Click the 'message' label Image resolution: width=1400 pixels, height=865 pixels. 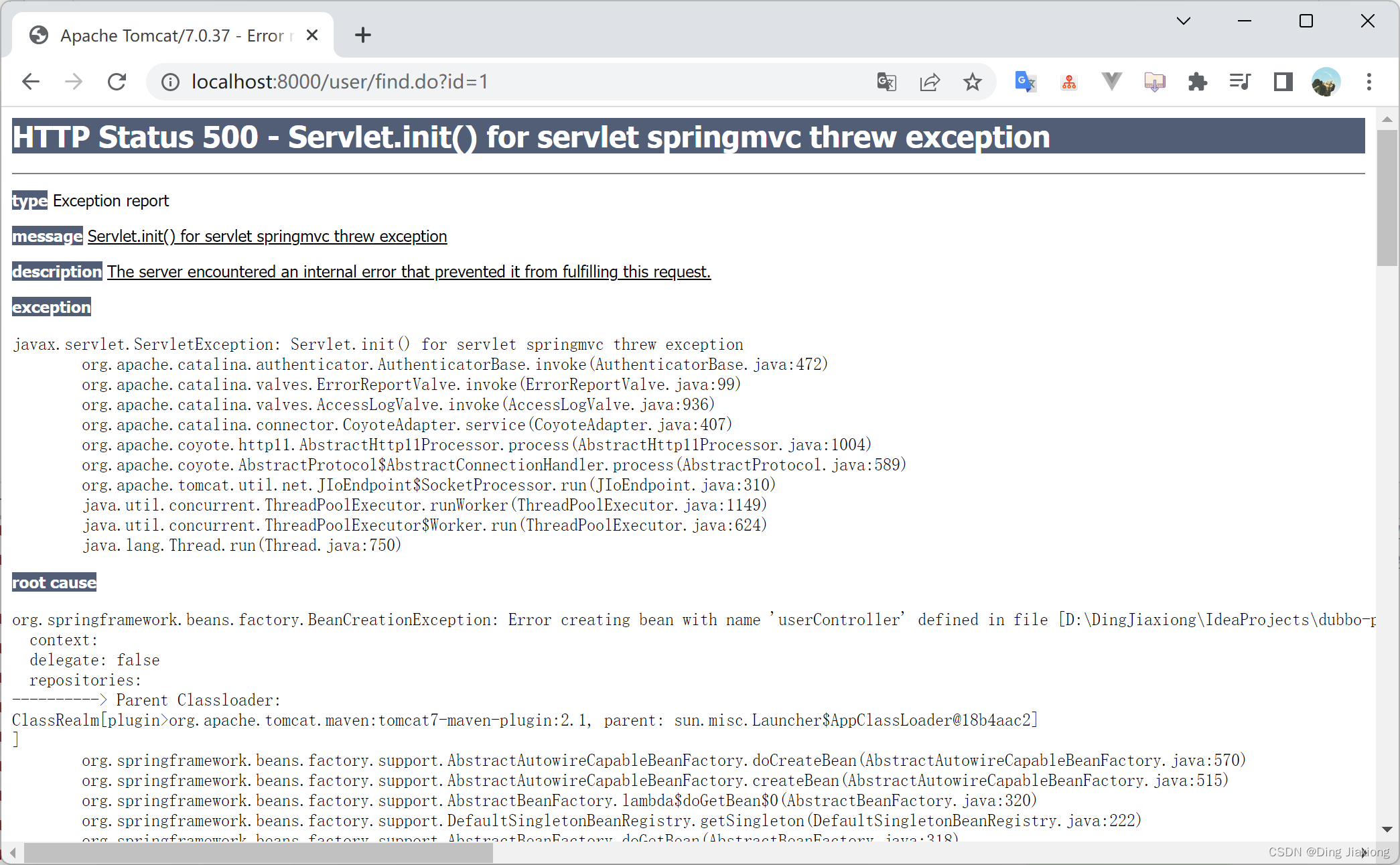48,237
